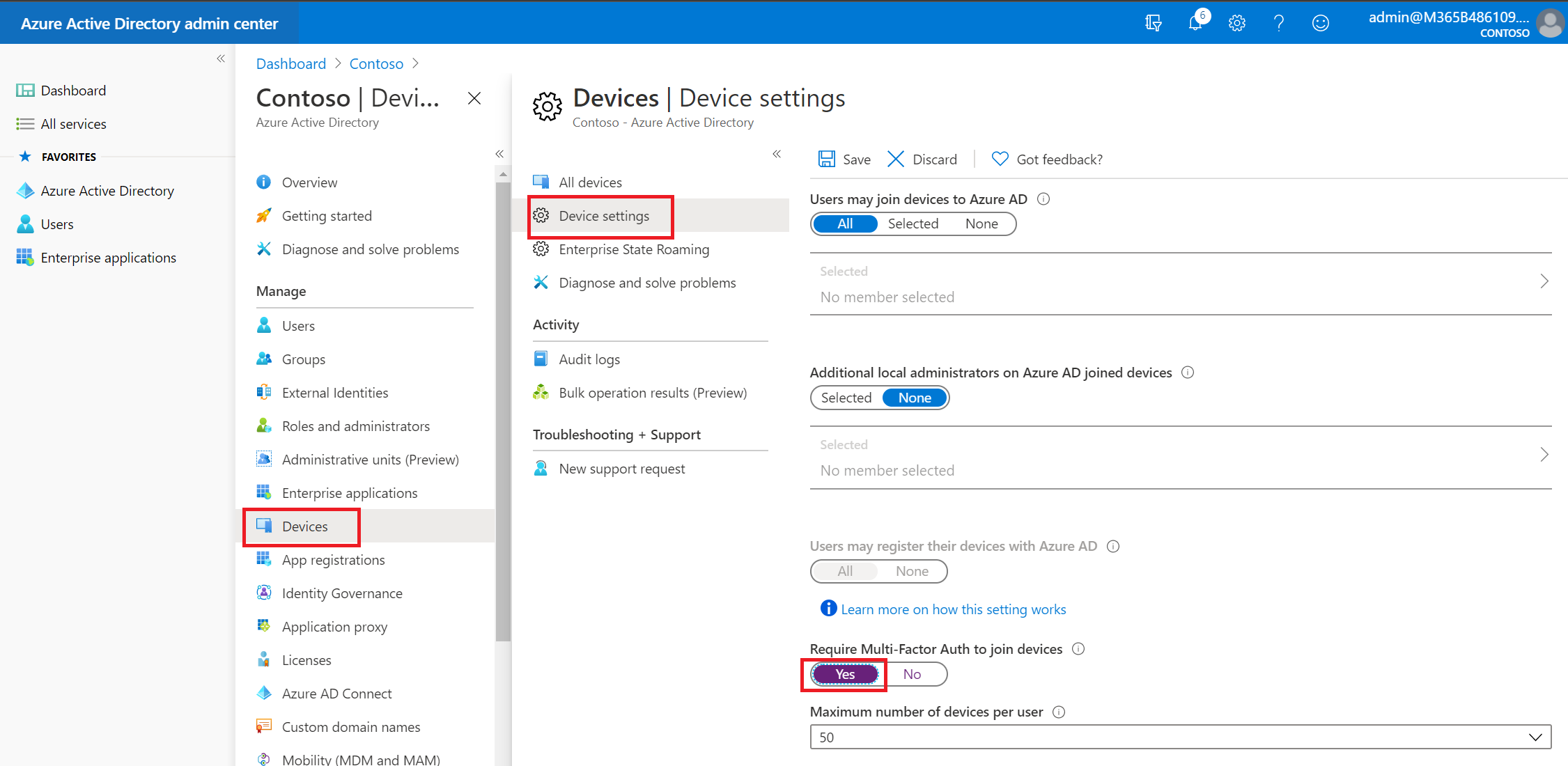The image size is (1568, 766).
Task: Click the Licenses icon
Action: click(263, 660)
